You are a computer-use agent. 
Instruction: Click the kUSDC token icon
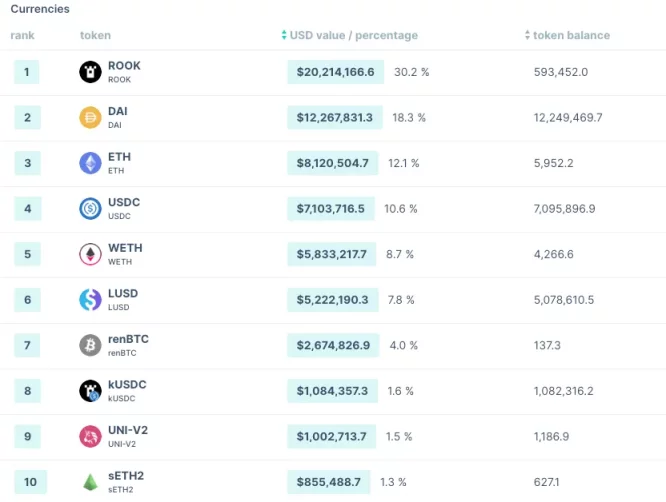[x=90, y=391]
